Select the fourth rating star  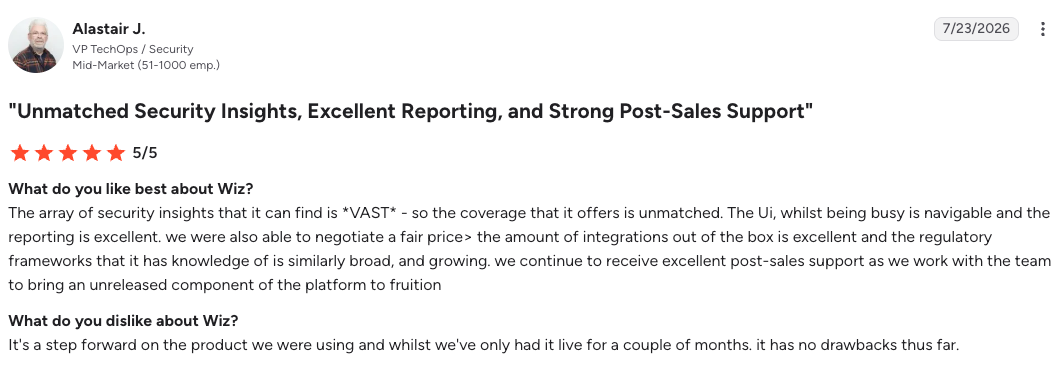93,153
